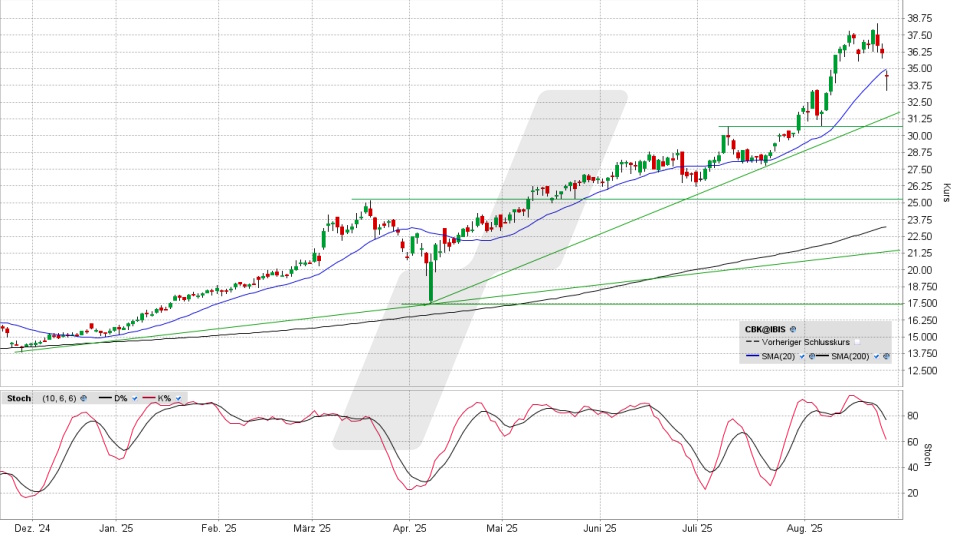The height and width of the screenshot is (540, 960).
Task: Click the K% legend label
Action: click(x=164, y=399)
